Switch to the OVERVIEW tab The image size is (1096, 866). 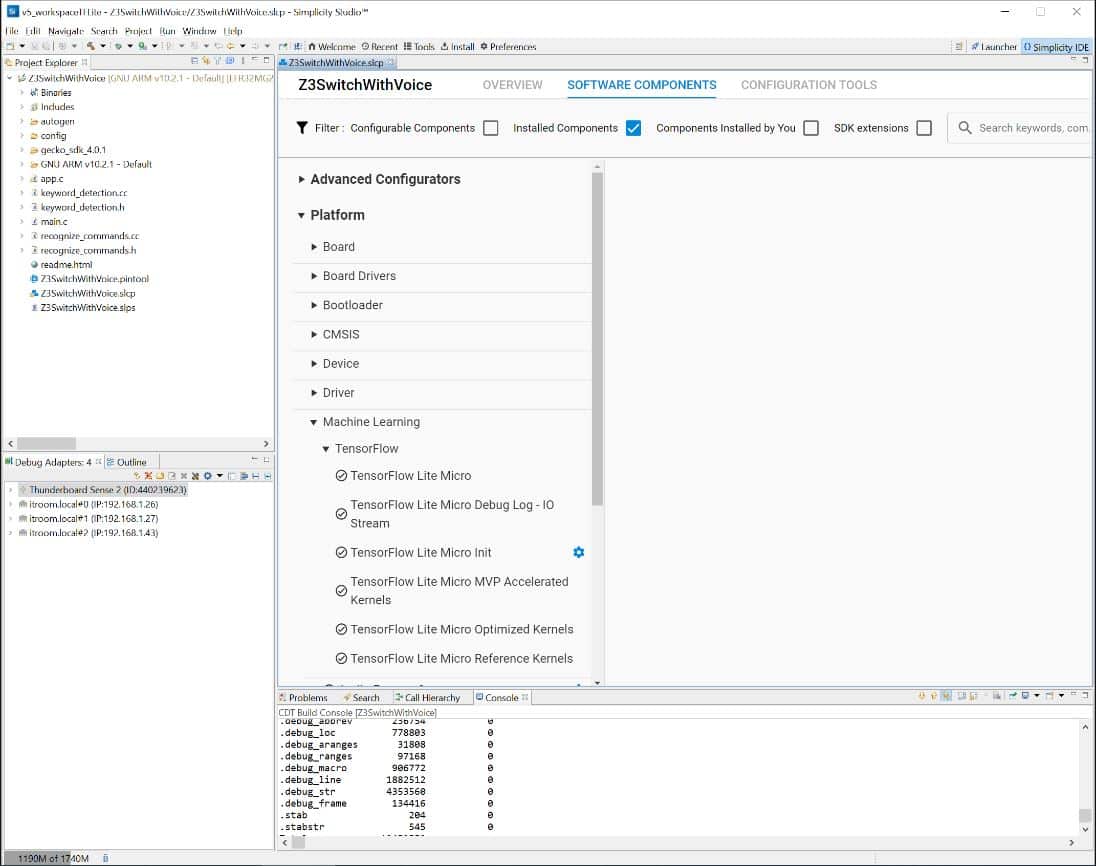pos(512,85)
